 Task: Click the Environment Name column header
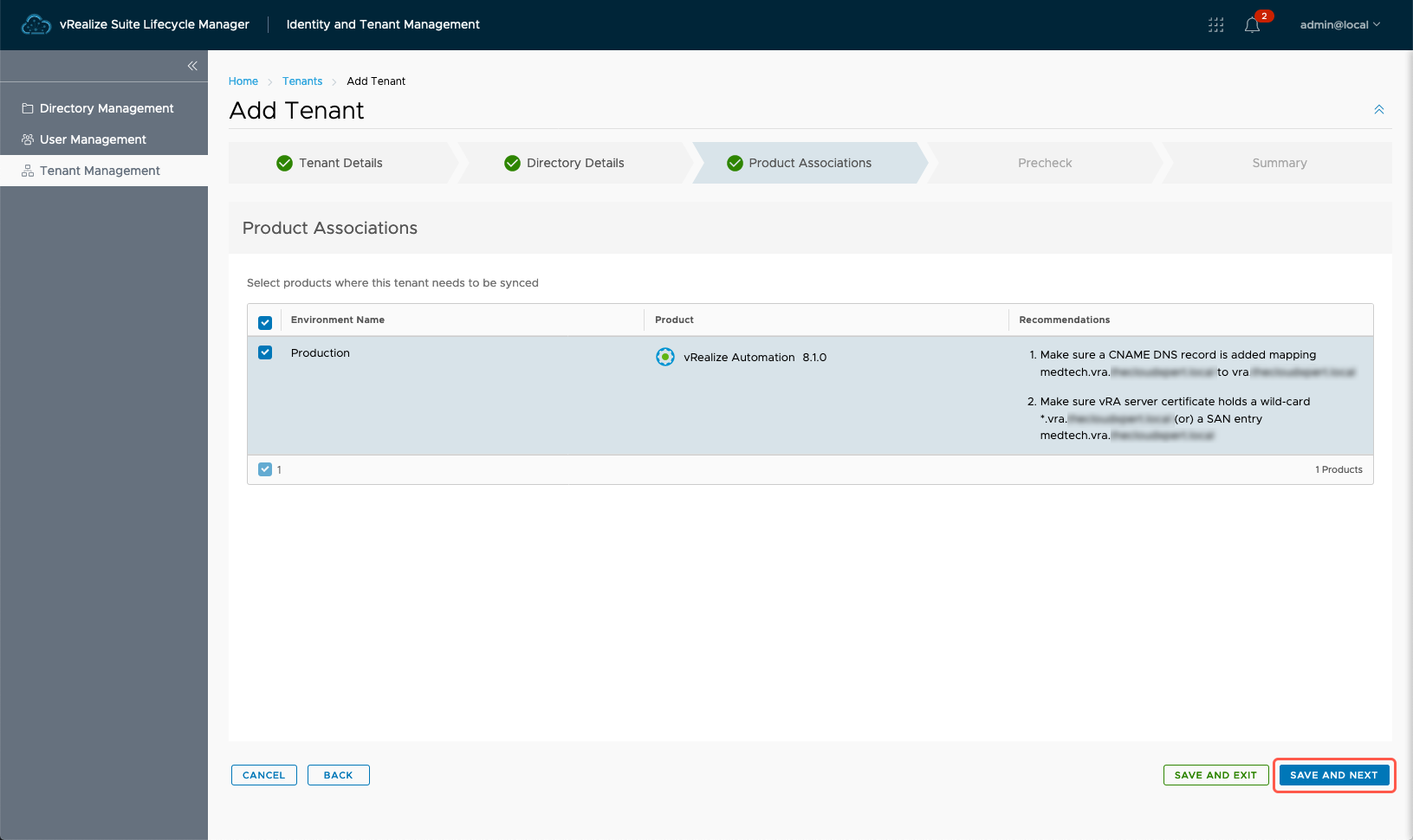pyautogui.click(x=338, y=320)
